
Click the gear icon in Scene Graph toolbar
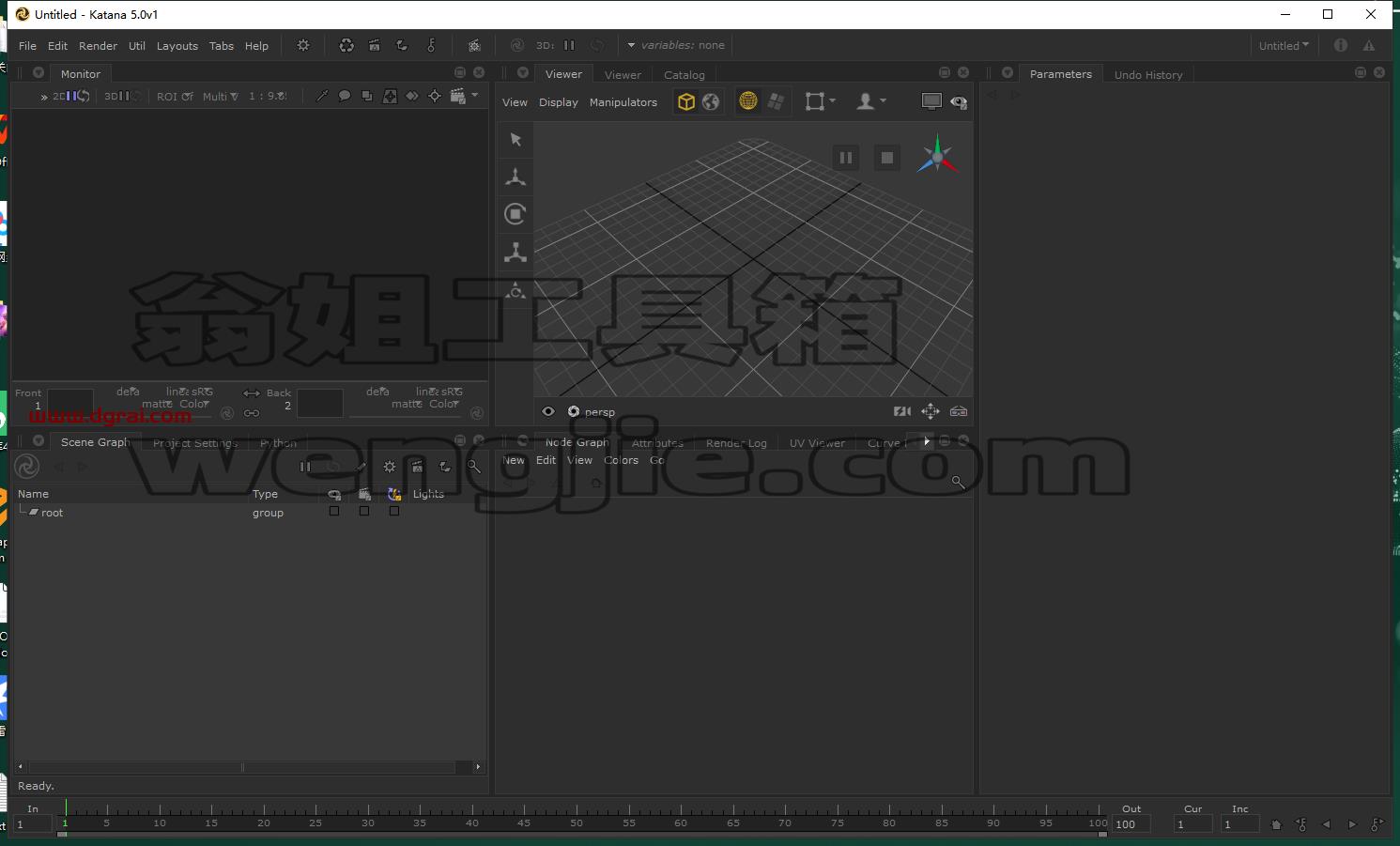(x=390, y=467)
